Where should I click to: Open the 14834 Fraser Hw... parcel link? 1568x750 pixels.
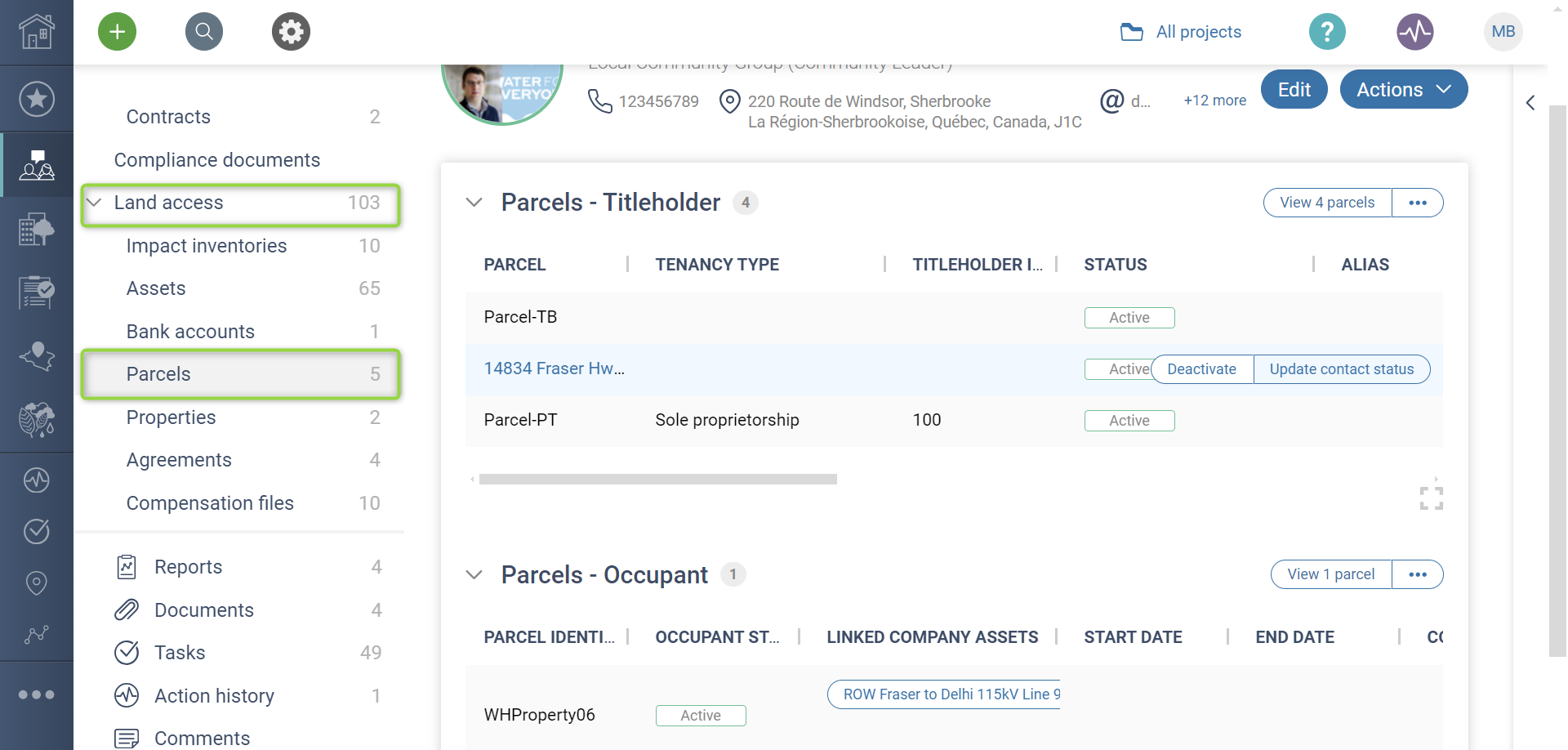[554, 368]
